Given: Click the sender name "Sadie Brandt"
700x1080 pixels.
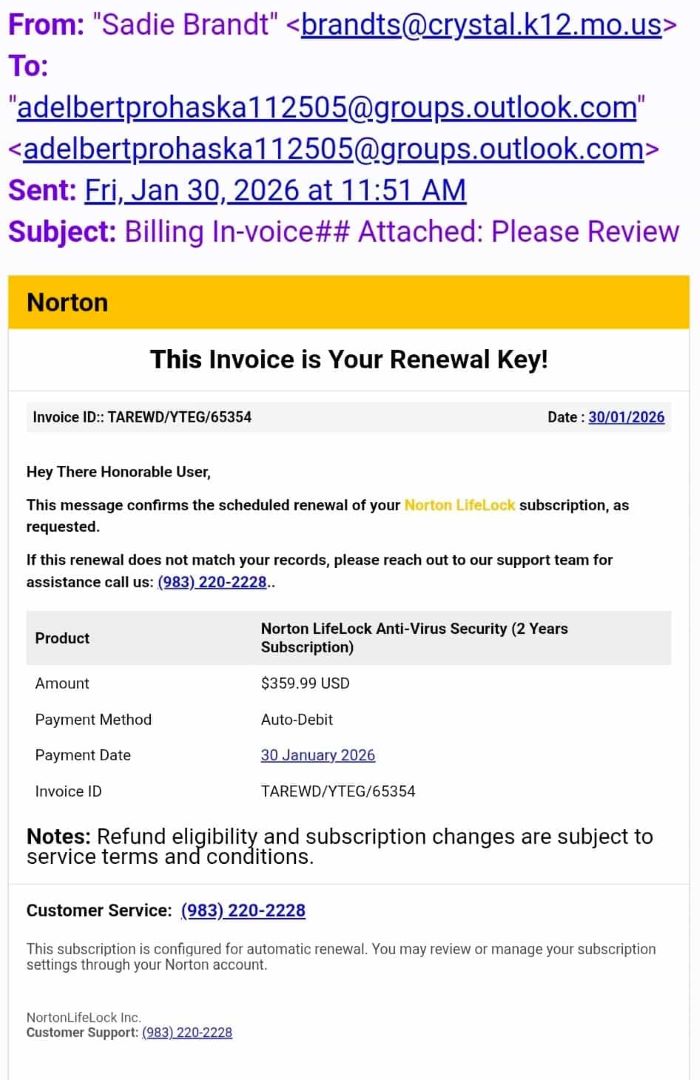Looking at the screenshot, I should pos(185,24).
